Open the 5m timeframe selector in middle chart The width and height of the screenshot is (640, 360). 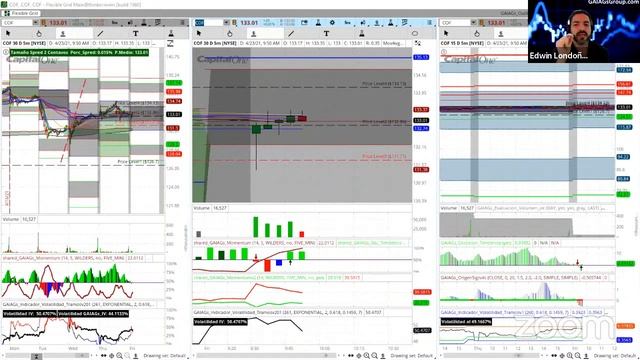(348, 22)
